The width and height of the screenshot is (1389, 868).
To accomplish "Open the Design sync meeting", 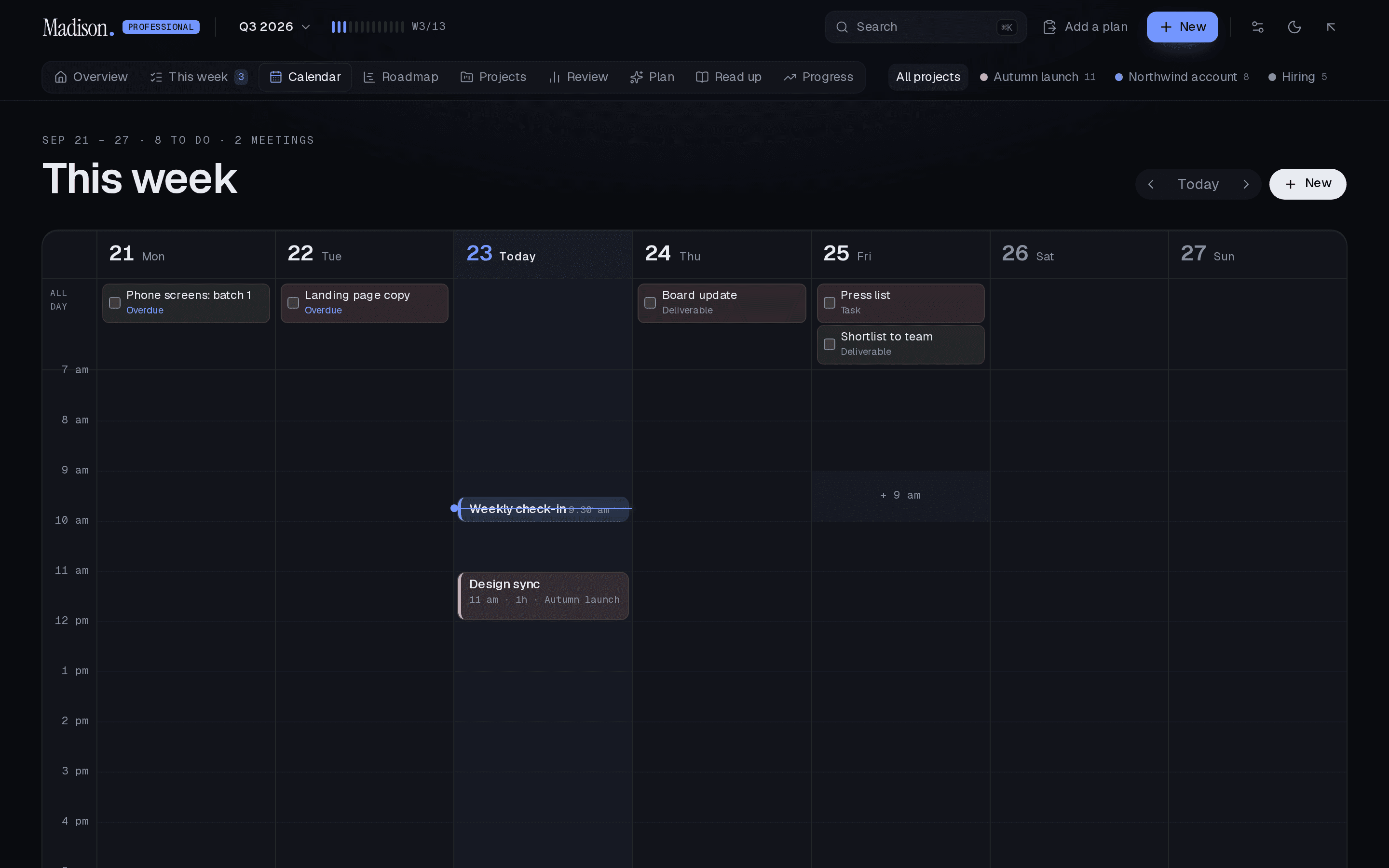I will click(x=543, y=596).
